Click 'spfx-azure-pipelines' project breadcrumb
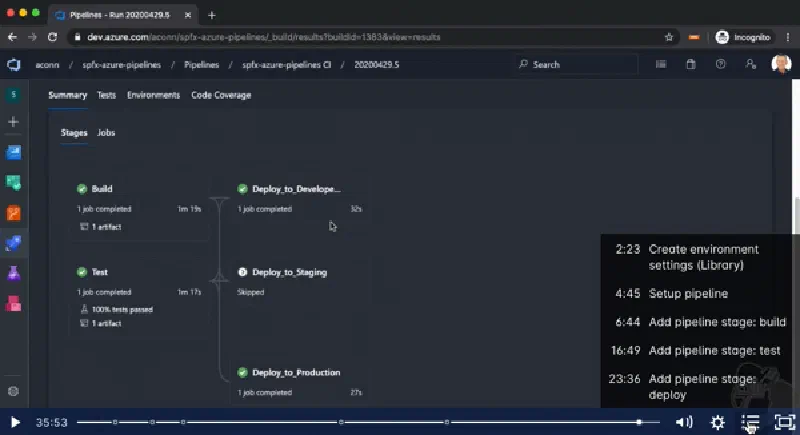Screen dimensions: 800x435 tap(121, 65)
